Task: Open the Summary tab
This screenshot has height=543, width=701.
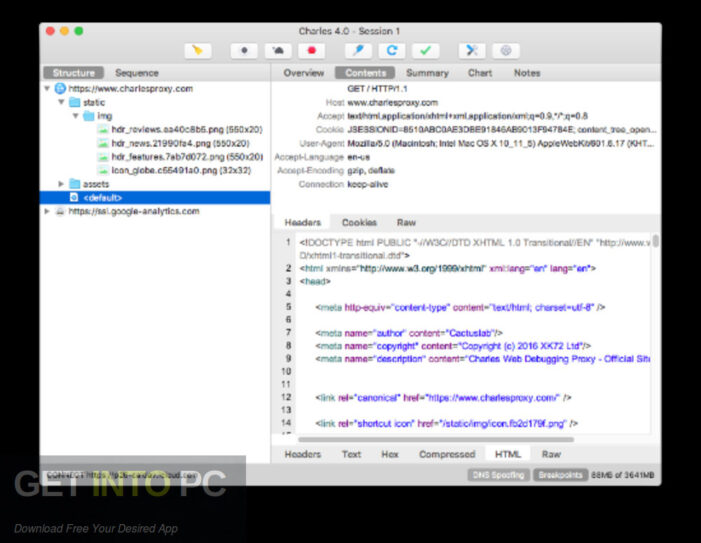Action: (x=427, y=73)
